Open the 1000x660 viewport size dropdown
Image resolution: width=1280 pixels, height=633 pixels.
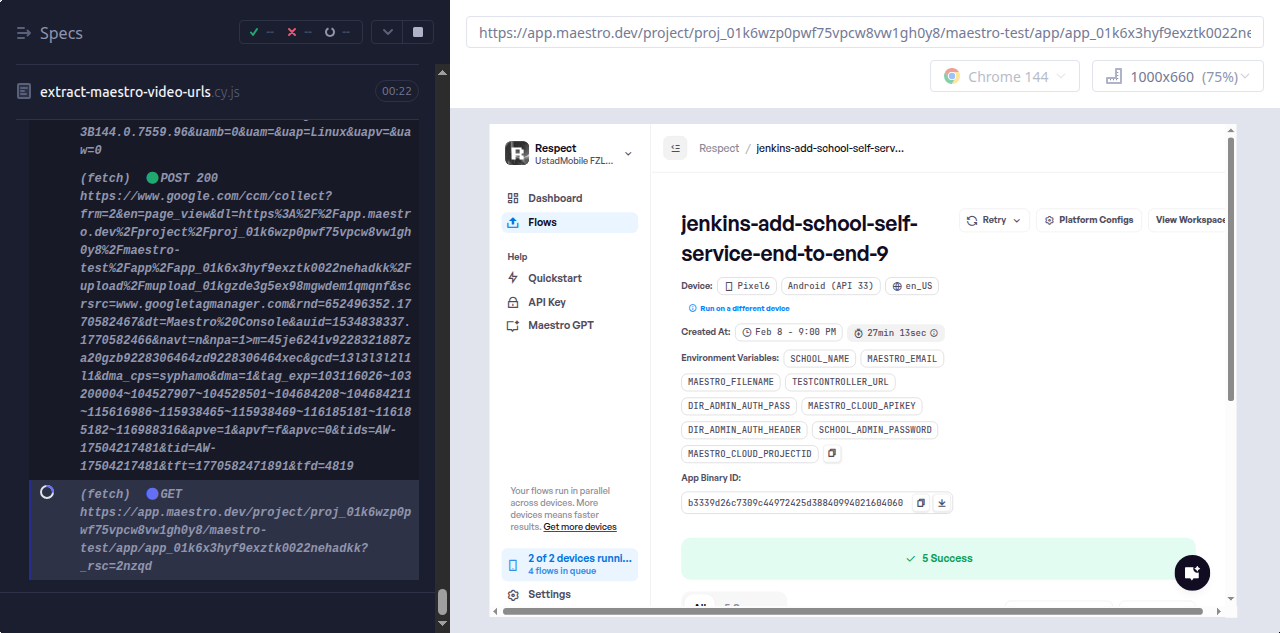point(1177,77)
